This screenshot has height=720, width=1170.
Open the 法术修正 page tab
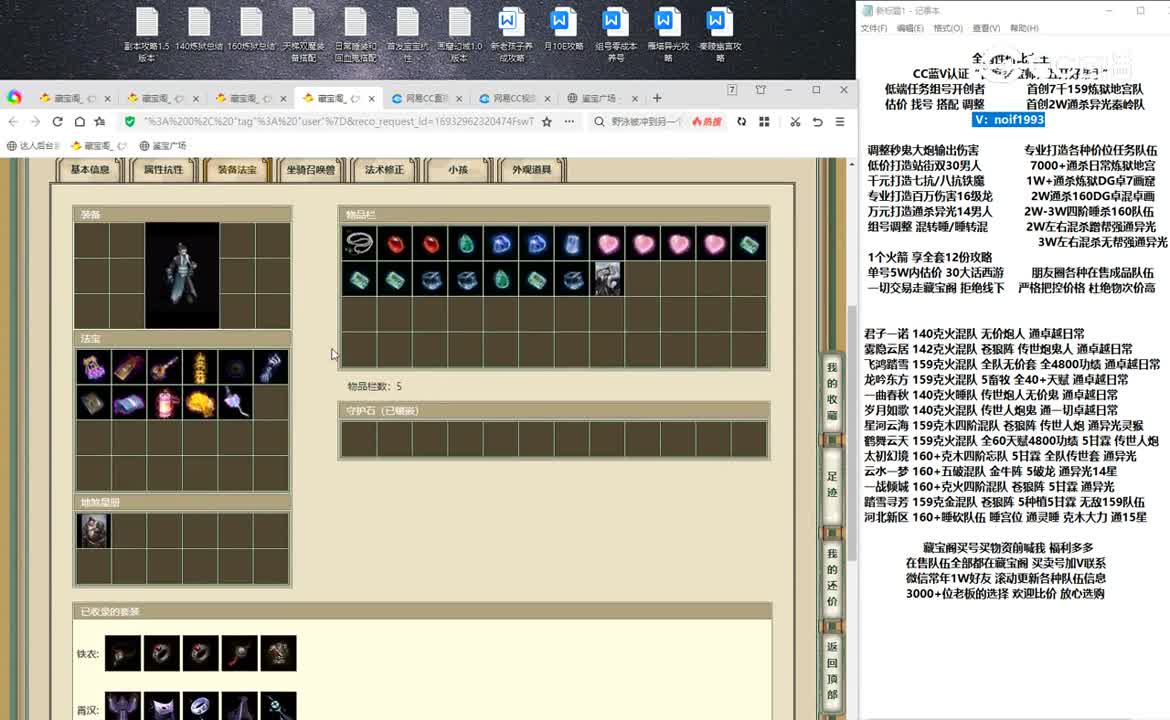click(384, 169)
